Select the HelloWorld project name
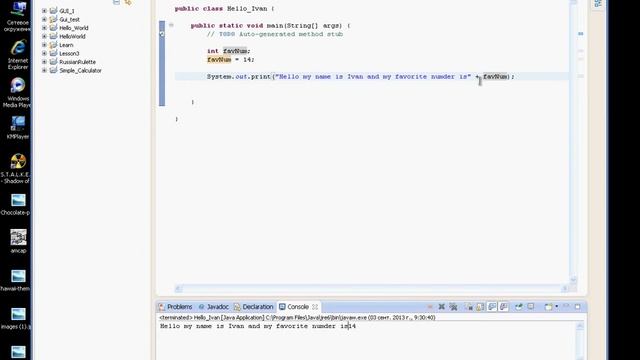The width and height of the screenshot is (640, 360). point(72,36)
